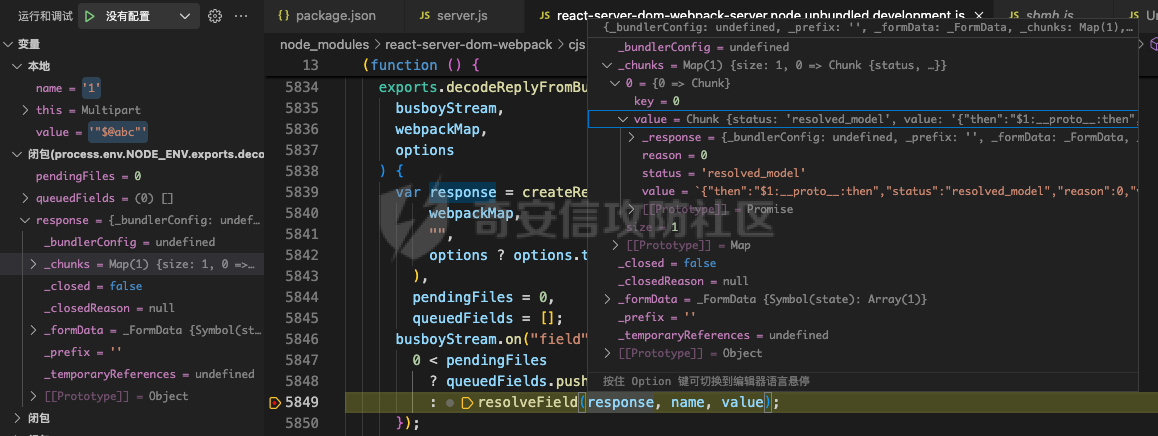The height and width of the screenshot is (436, 1158).
Task: Click node_modules in the breadcrumb path
Action: click(324, 45)
